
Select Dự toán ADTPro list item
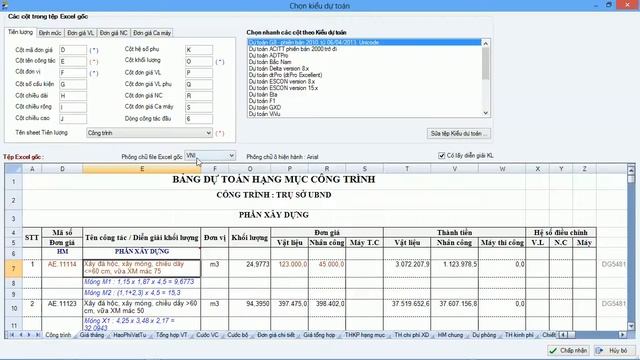[364, 56]
